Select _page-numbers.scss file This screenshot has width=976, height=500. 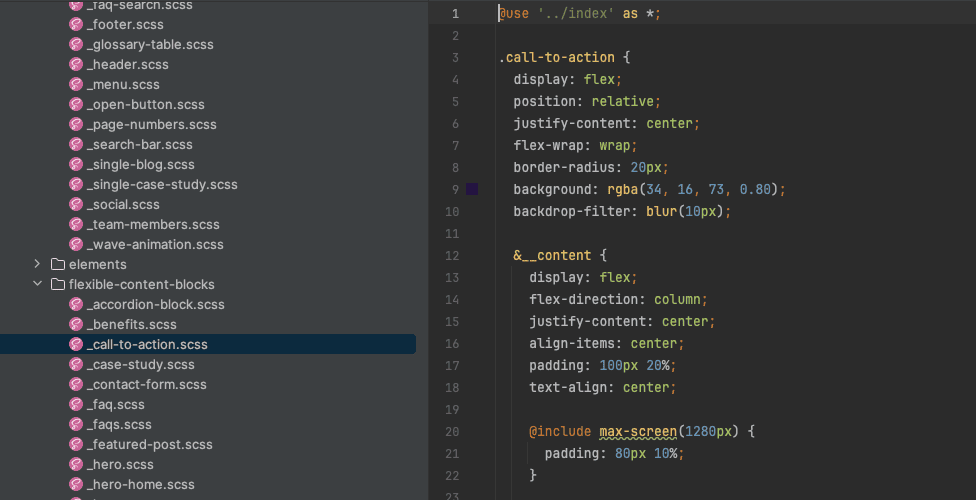click(x=152, y=125)
